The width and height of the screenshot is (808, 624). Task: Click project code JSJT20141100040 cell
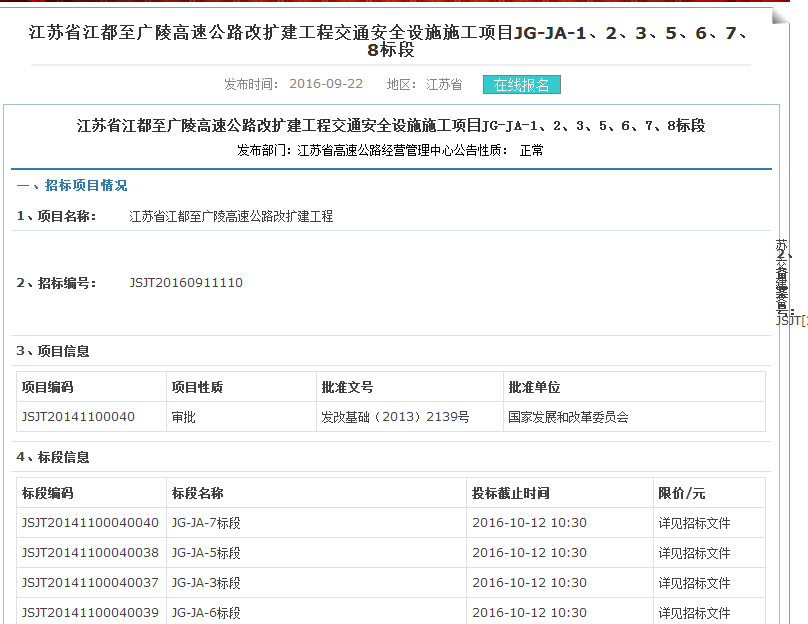click(78, 417)
